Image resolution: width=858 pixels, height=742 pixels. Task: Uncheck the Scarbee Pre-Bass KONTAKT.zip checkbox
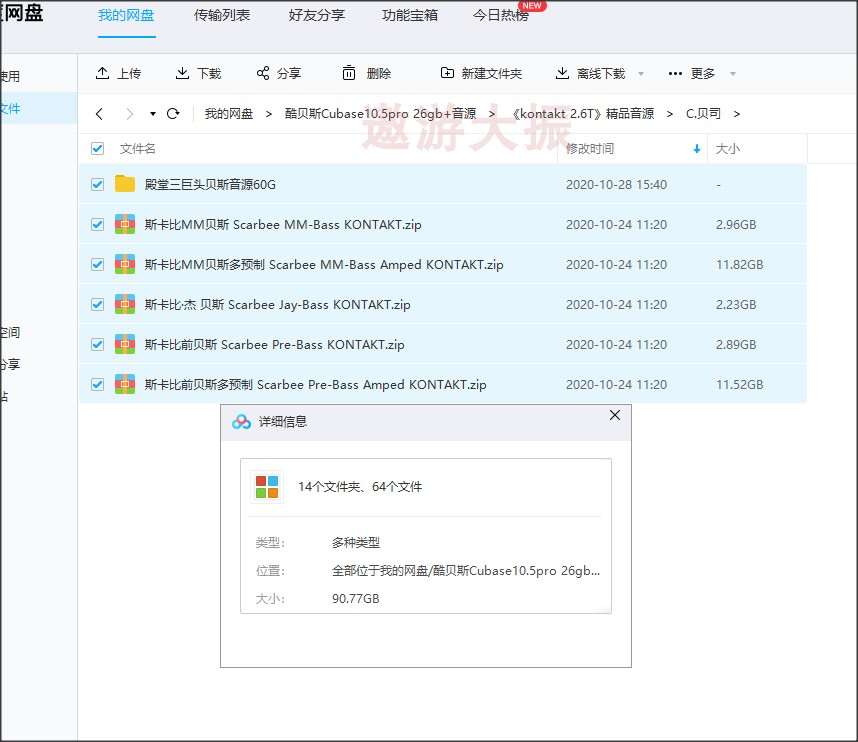click(97, 344)
